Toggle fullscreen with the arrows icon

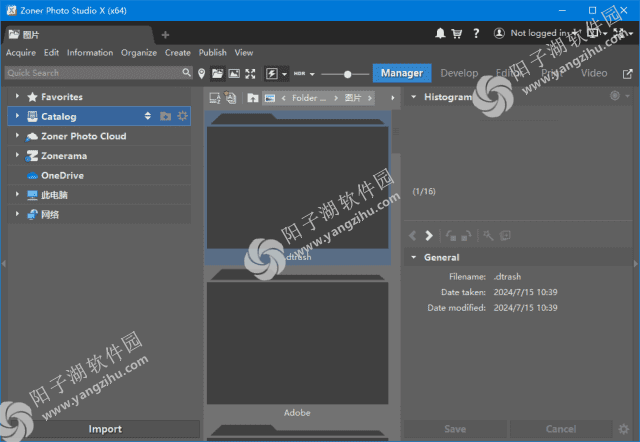tap(250, 73)
